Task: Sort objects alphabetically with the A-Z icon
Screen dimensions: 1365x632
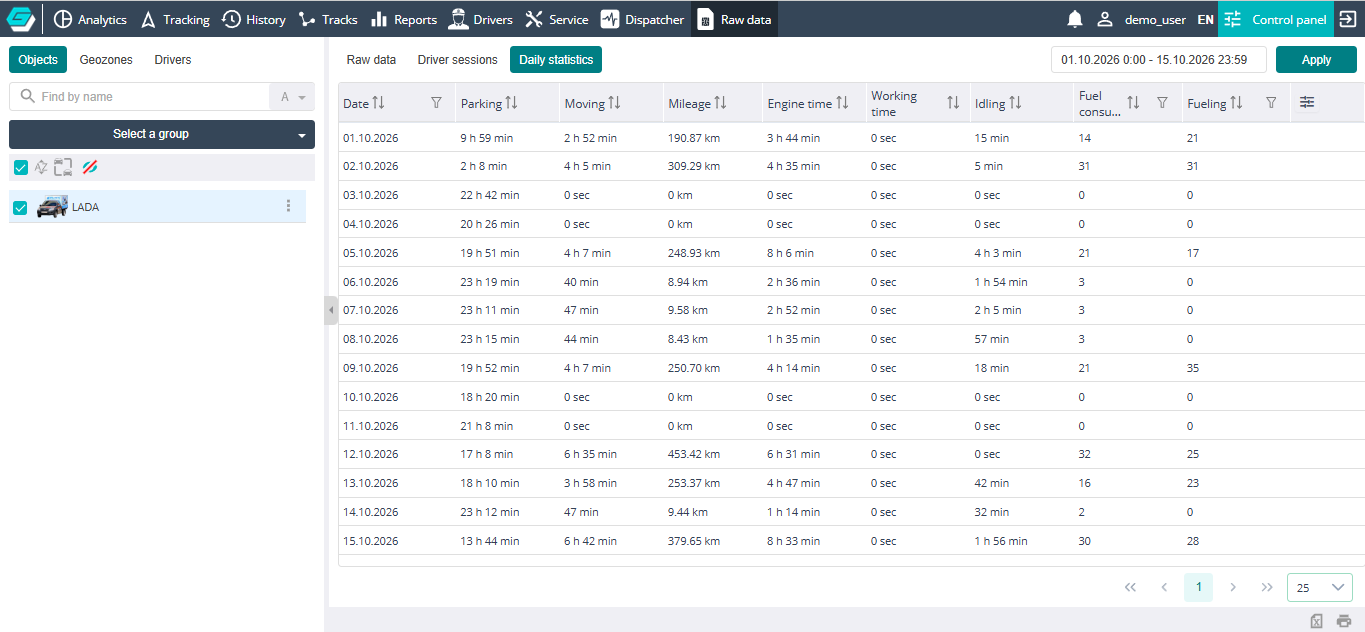Action: pos(41,168)
